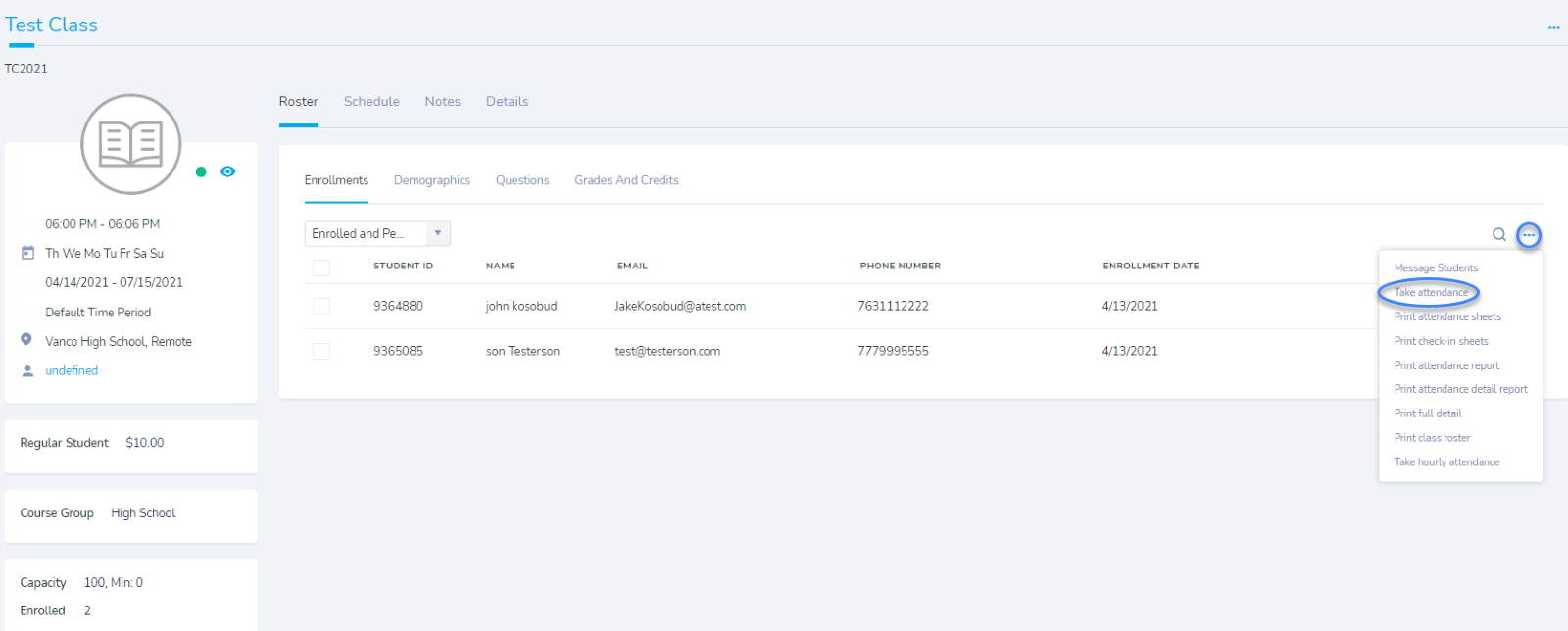Select Take attendance from the menu
Screen dimensions: 1568x631
[1431, 292]
